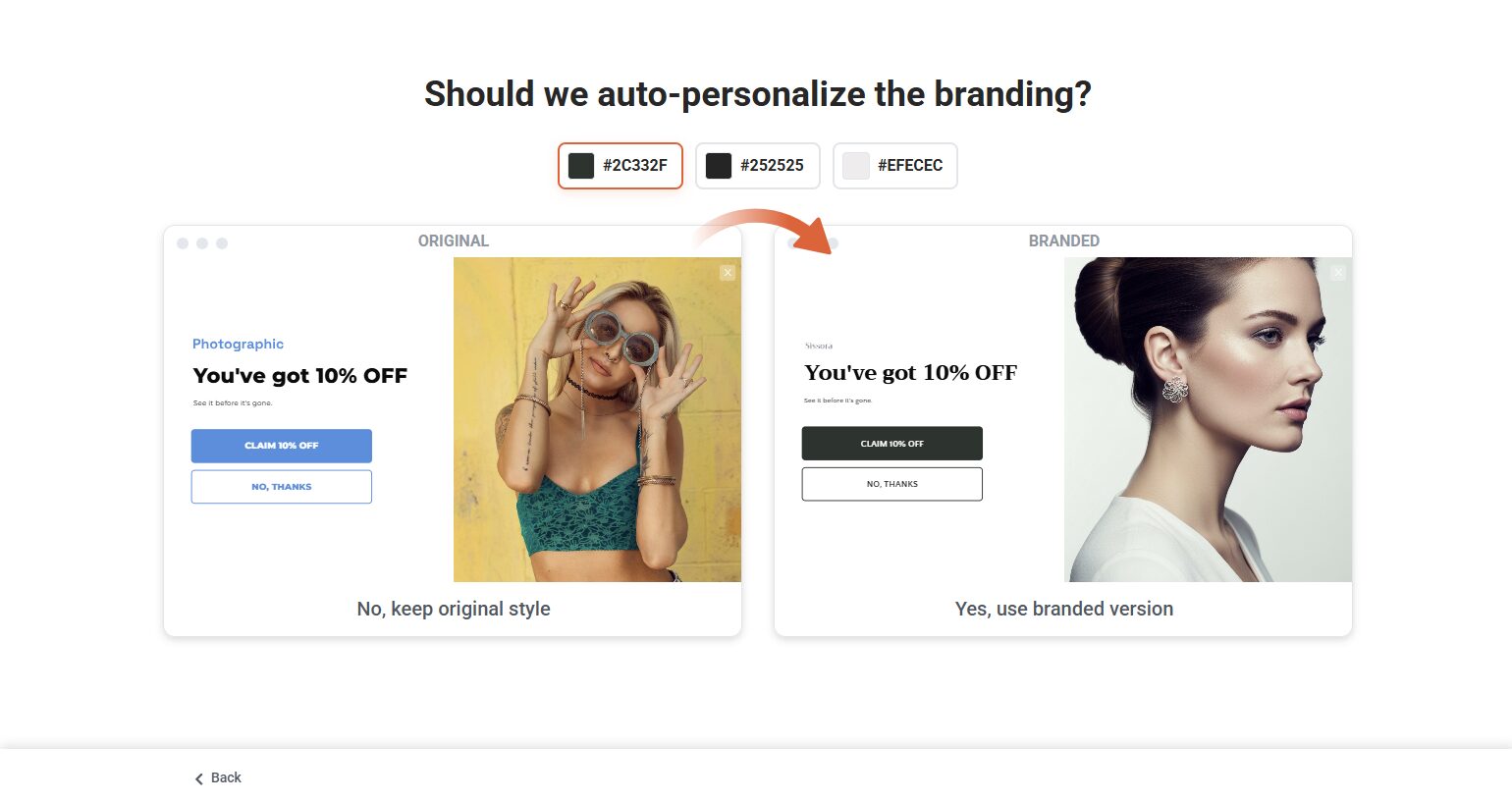This screenshot has width=1512, height=802.
Task: Select "Yes, use branded version" option
Action: (x=1063, y=609)
